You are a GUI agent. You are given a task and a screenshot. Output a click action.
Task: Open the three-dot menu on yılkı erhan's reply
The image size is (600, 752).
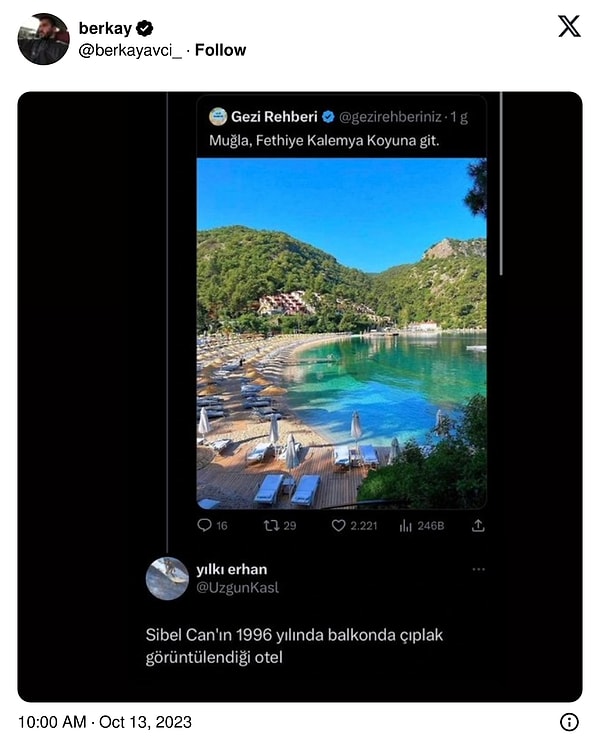(x=478, y=569)
